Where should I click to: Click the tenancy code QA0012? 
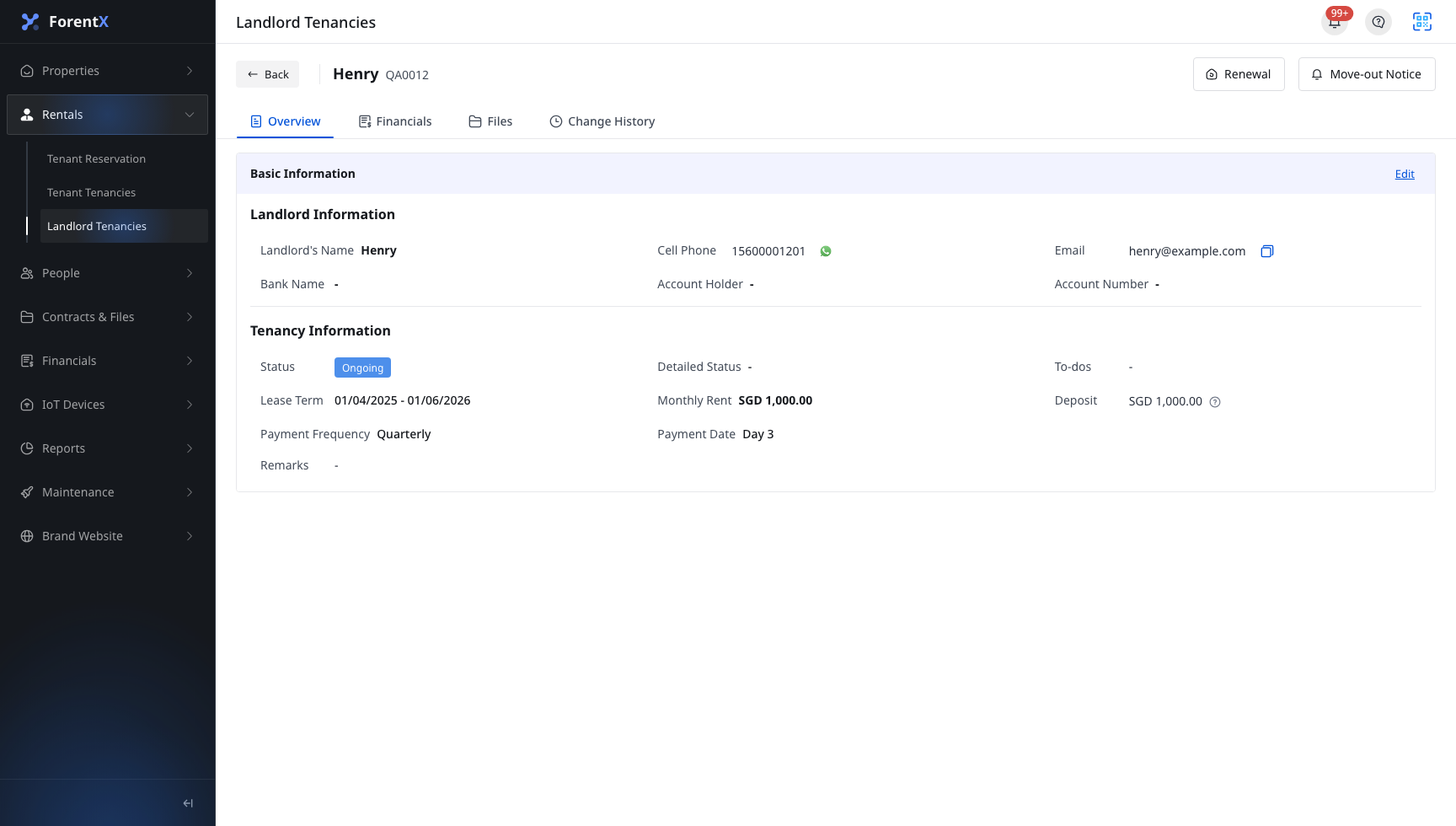pyautogui.click(x=407, y=75)
